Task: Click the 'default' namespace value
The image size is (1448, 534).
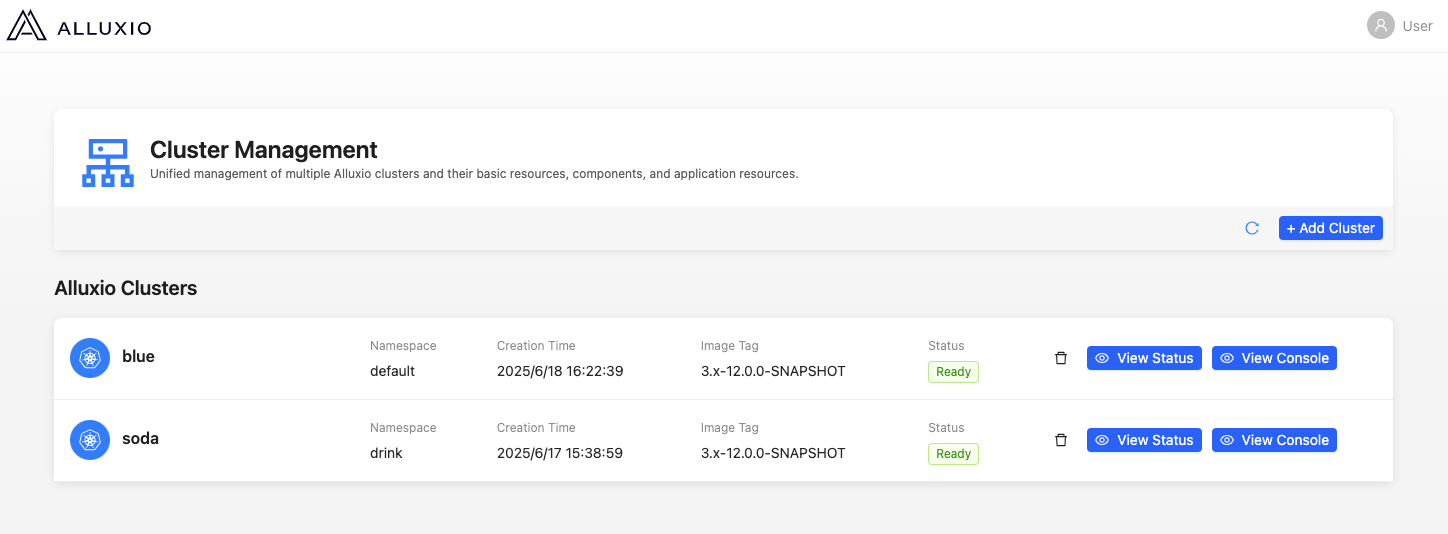Action: (392, 371)
